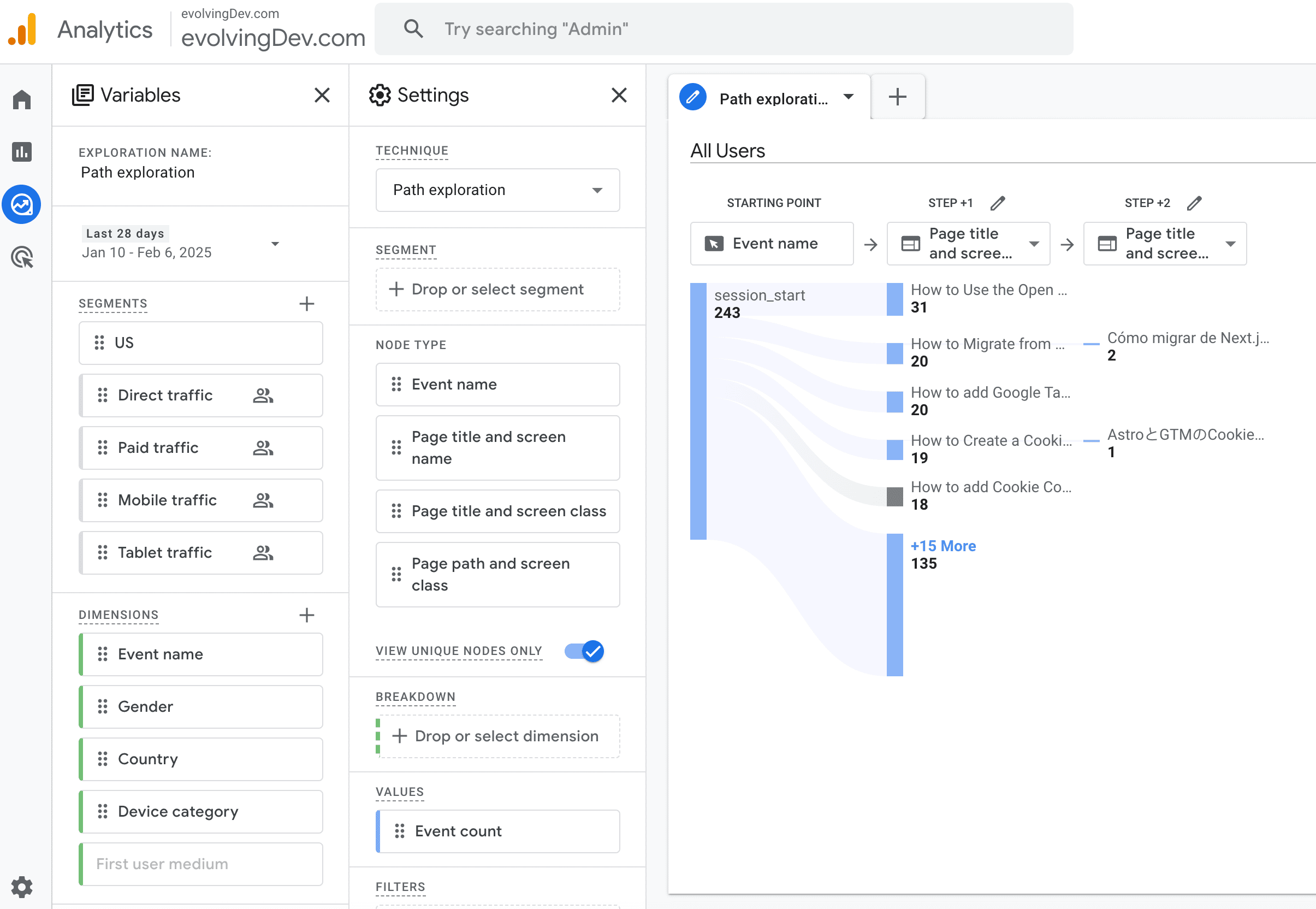Screen dimensions: 1316x909
Task: Click the Starting Point event name icon
Action: click(714, 244)
